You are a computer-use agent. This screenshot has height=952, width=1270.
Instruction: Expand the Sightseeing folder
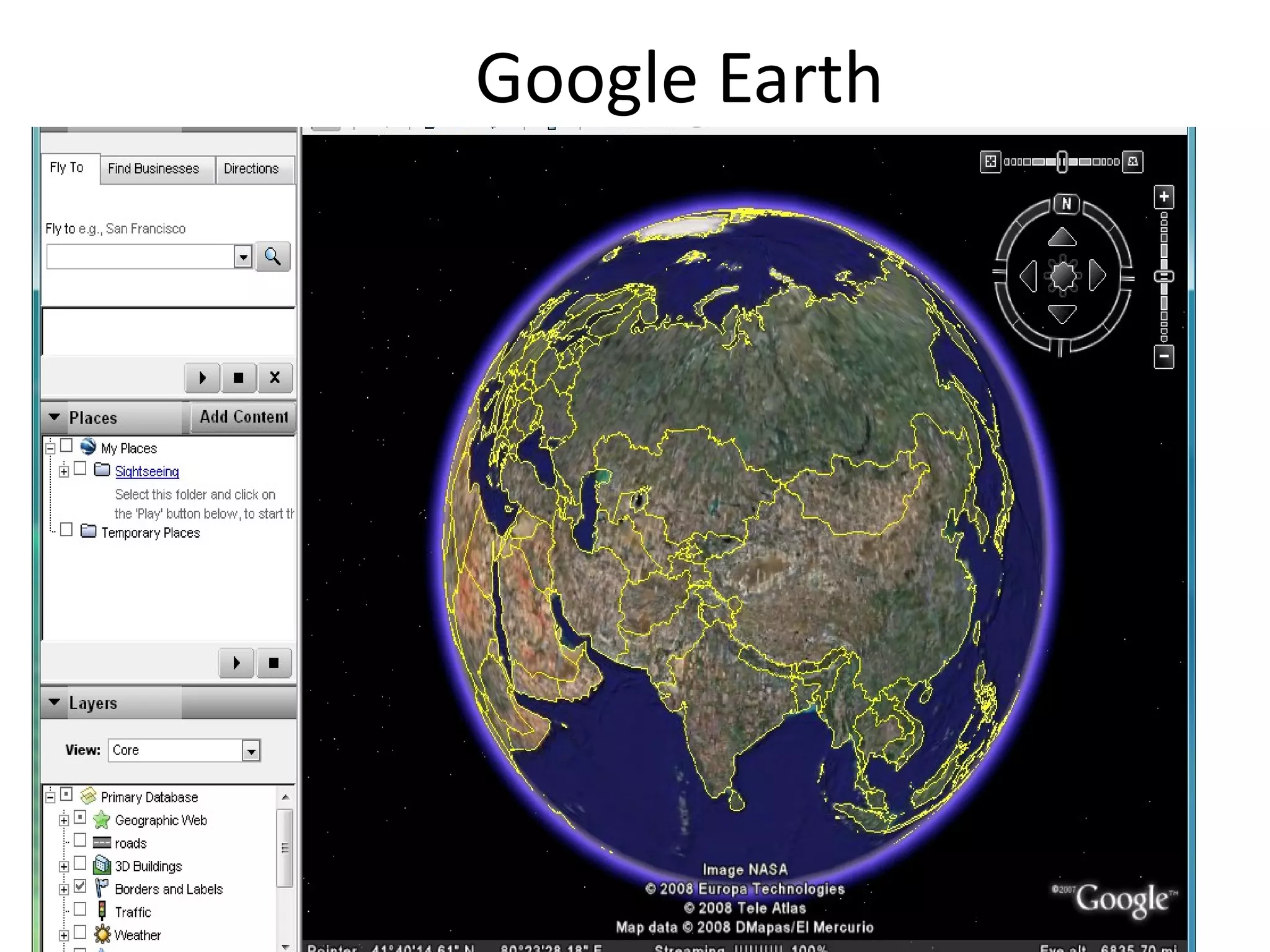click(x=64, y=472)
